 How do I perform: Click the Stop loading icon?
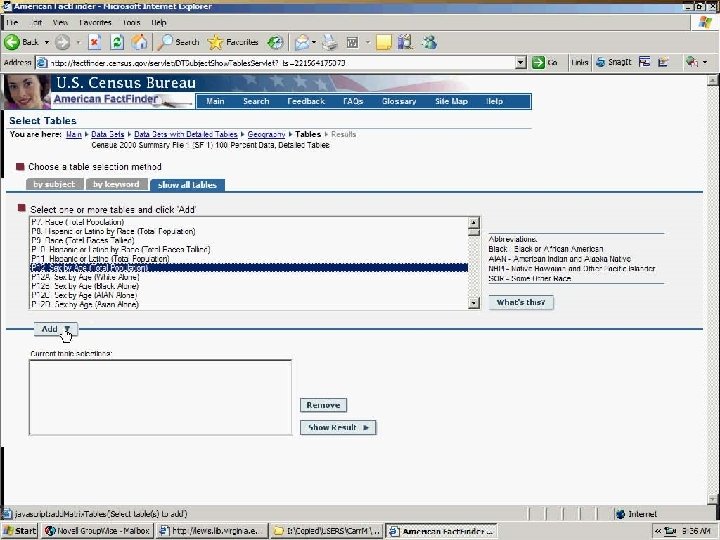point(95,42)
